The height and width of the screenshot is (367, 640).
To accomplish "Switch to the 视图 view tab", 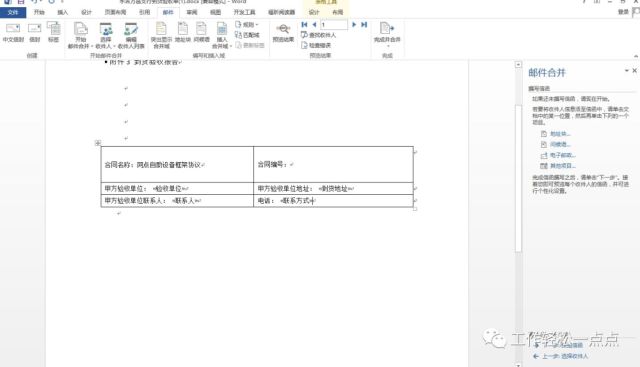I will tap(215, 12).
